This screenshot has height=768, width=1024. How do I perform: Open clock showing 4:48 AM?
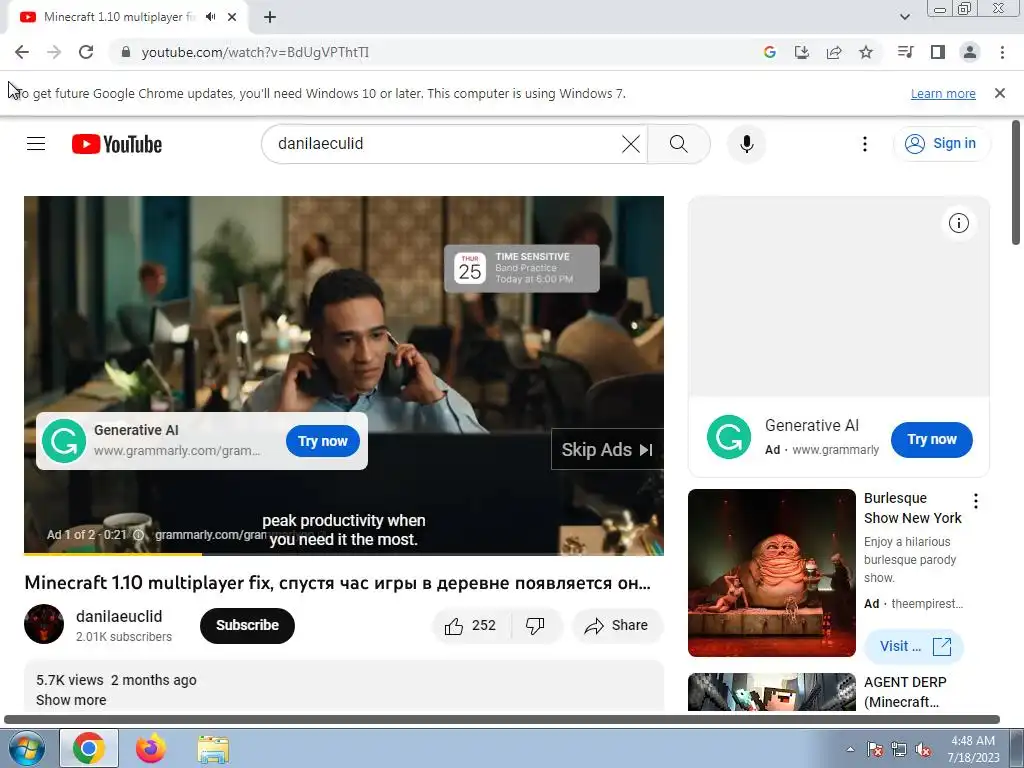973,749
